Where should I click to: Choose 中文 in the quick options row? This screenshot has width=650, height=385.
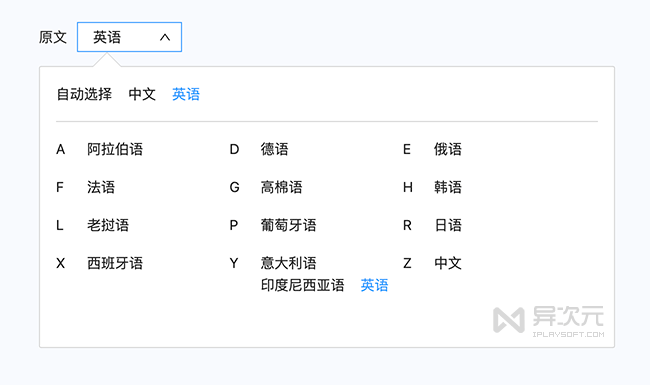click(142, 94)
